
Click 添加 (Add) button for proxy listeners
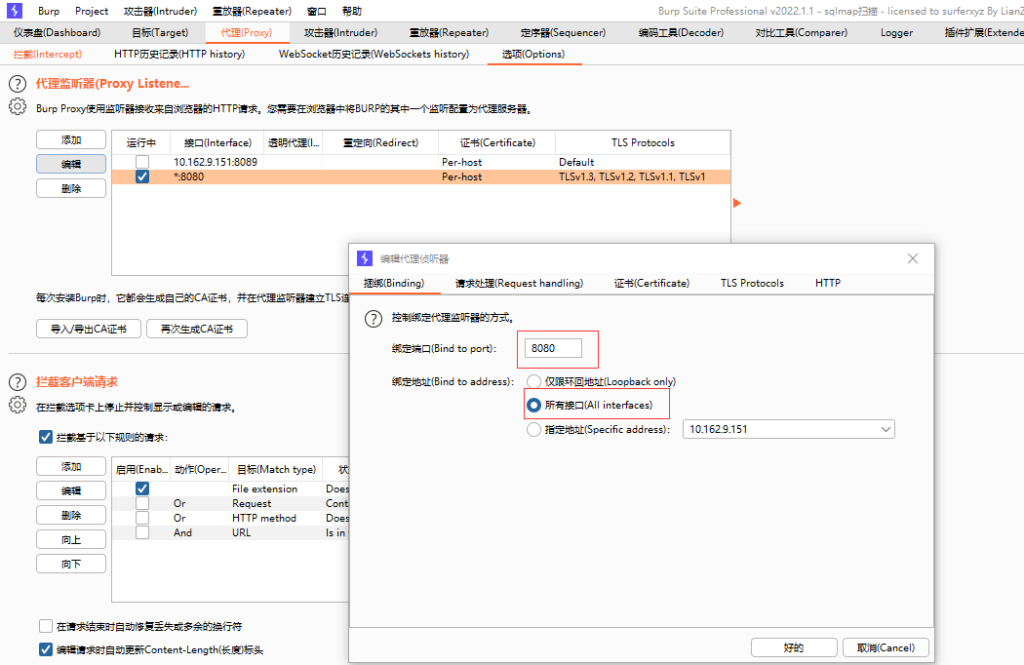tap(71, 140)
